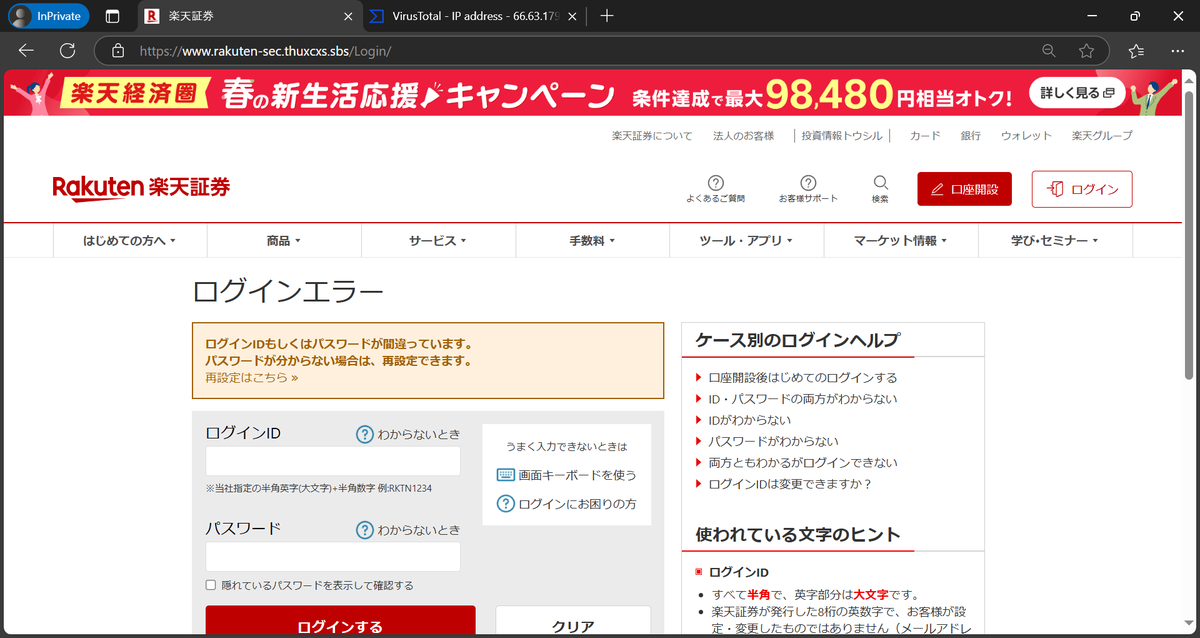Expand the ツール・アプリ menu
The image size is (1200, 638).
click(x=746, y=241)
